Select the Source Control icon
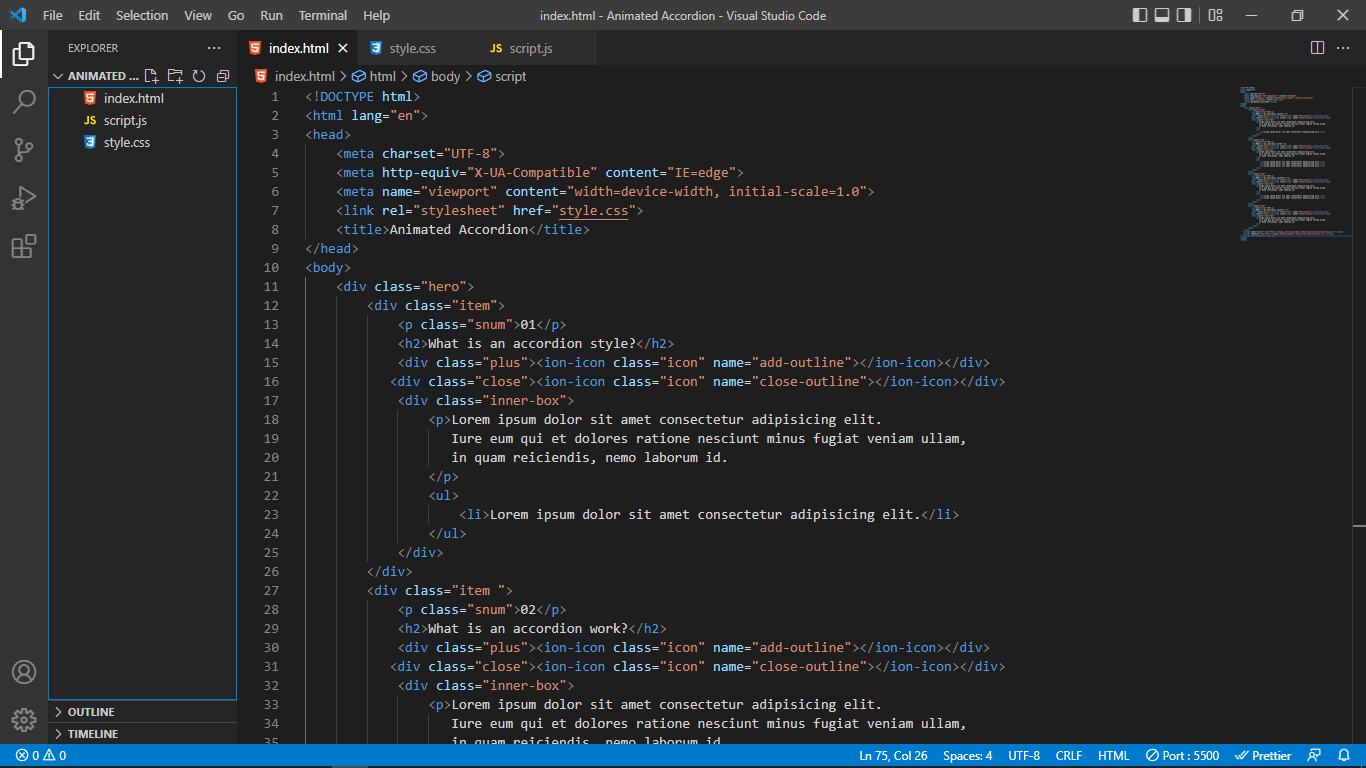Image resolution: width=1366 pixels, height=768 pixels. point(24,149)
